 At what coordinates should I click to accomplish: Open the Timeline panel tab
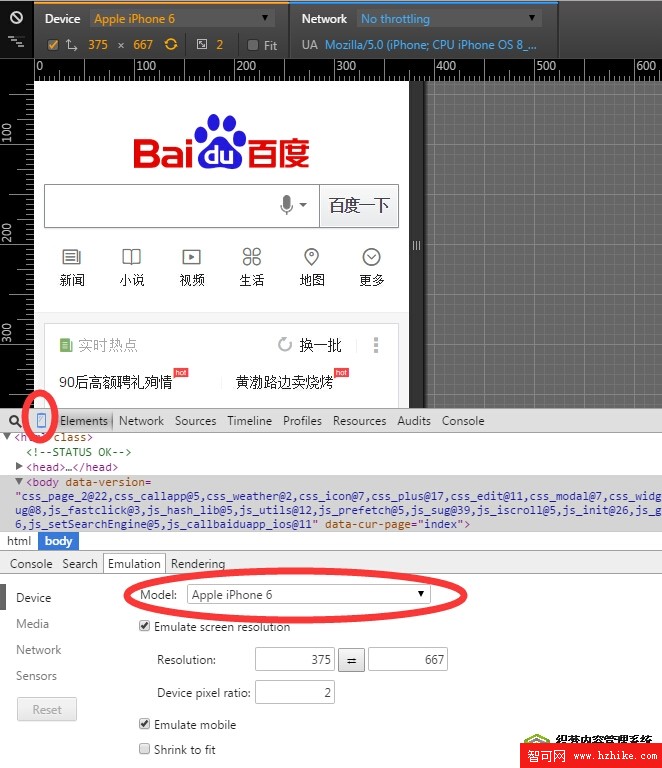pos(249,421)
